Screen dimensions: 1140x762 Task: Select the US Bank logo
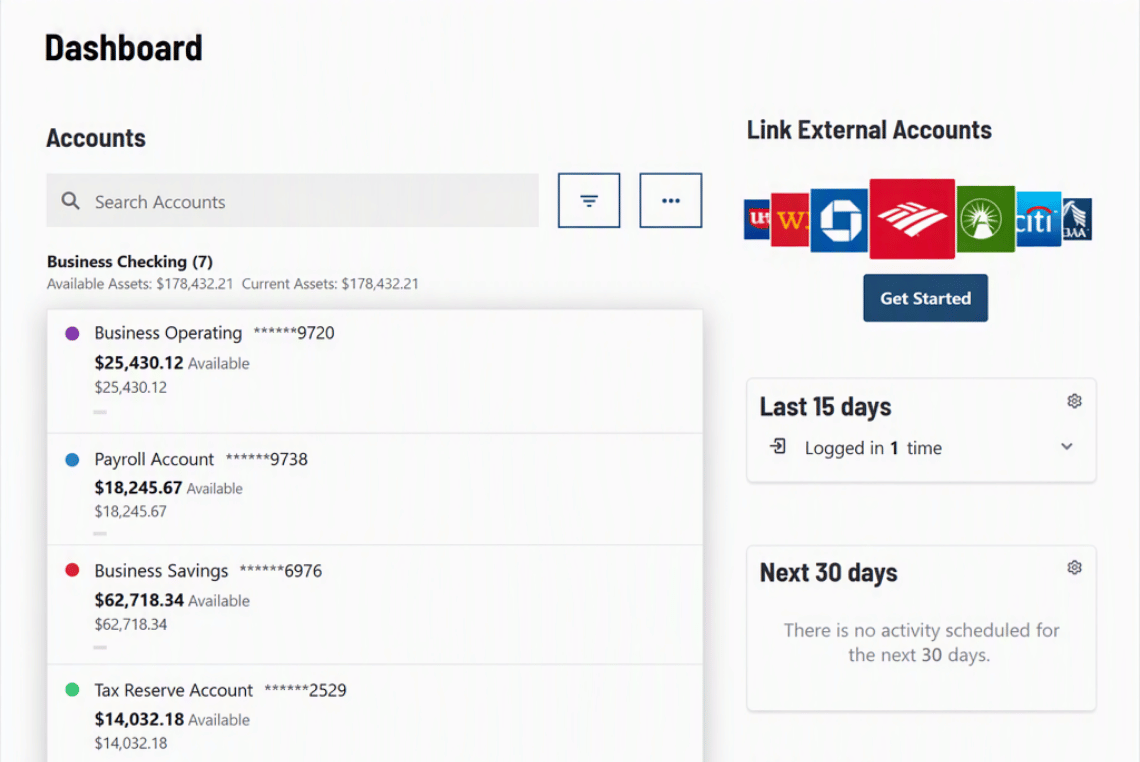757,219
